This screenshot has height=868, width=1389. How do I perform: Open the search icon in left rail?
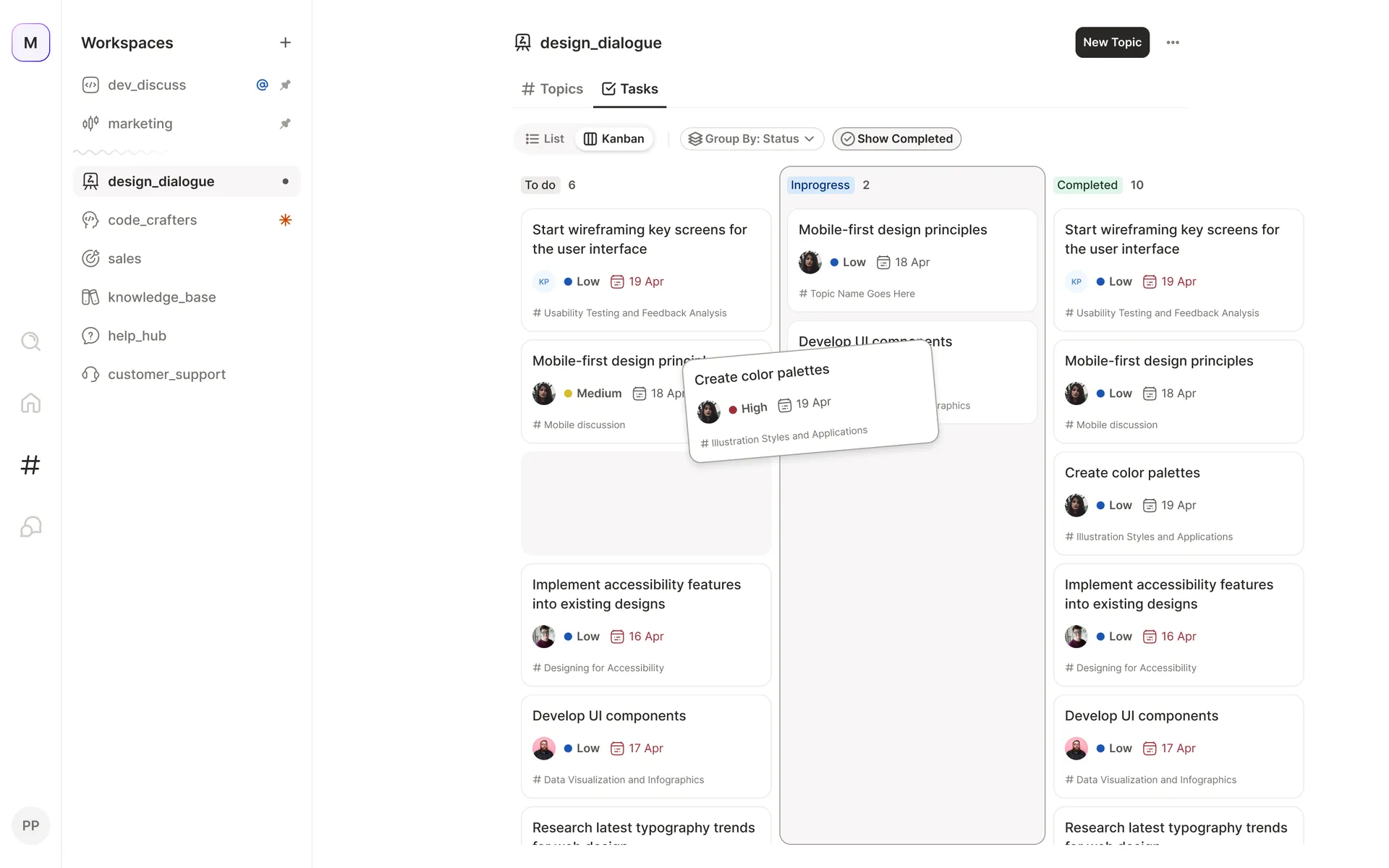click(30, 341)
